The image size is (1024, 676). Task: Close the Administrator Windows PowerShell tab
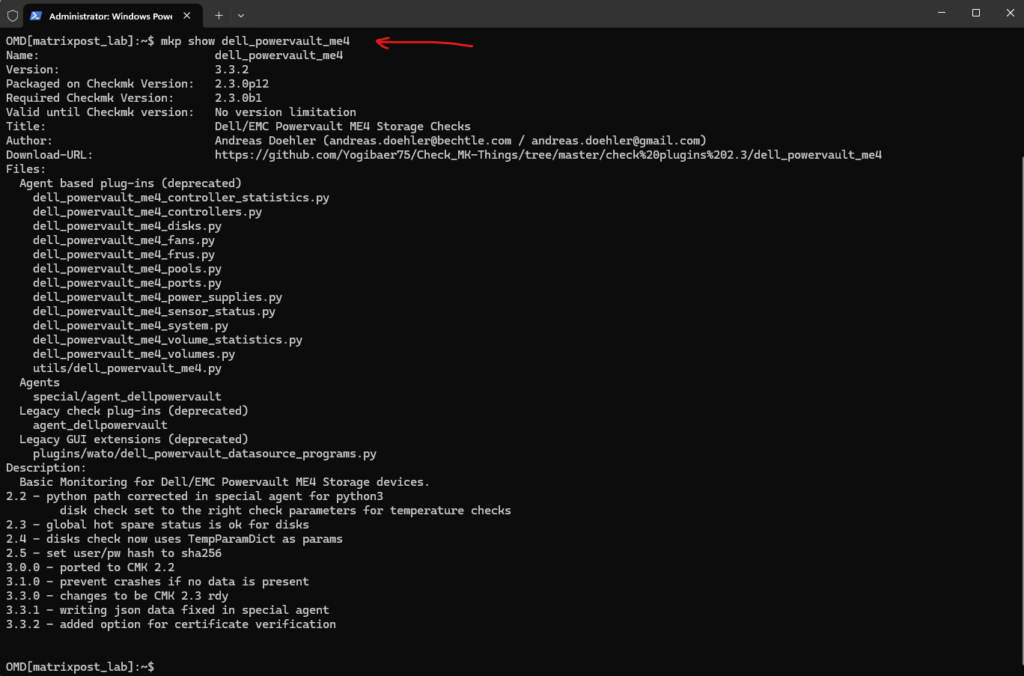click(x=190, y=15)
